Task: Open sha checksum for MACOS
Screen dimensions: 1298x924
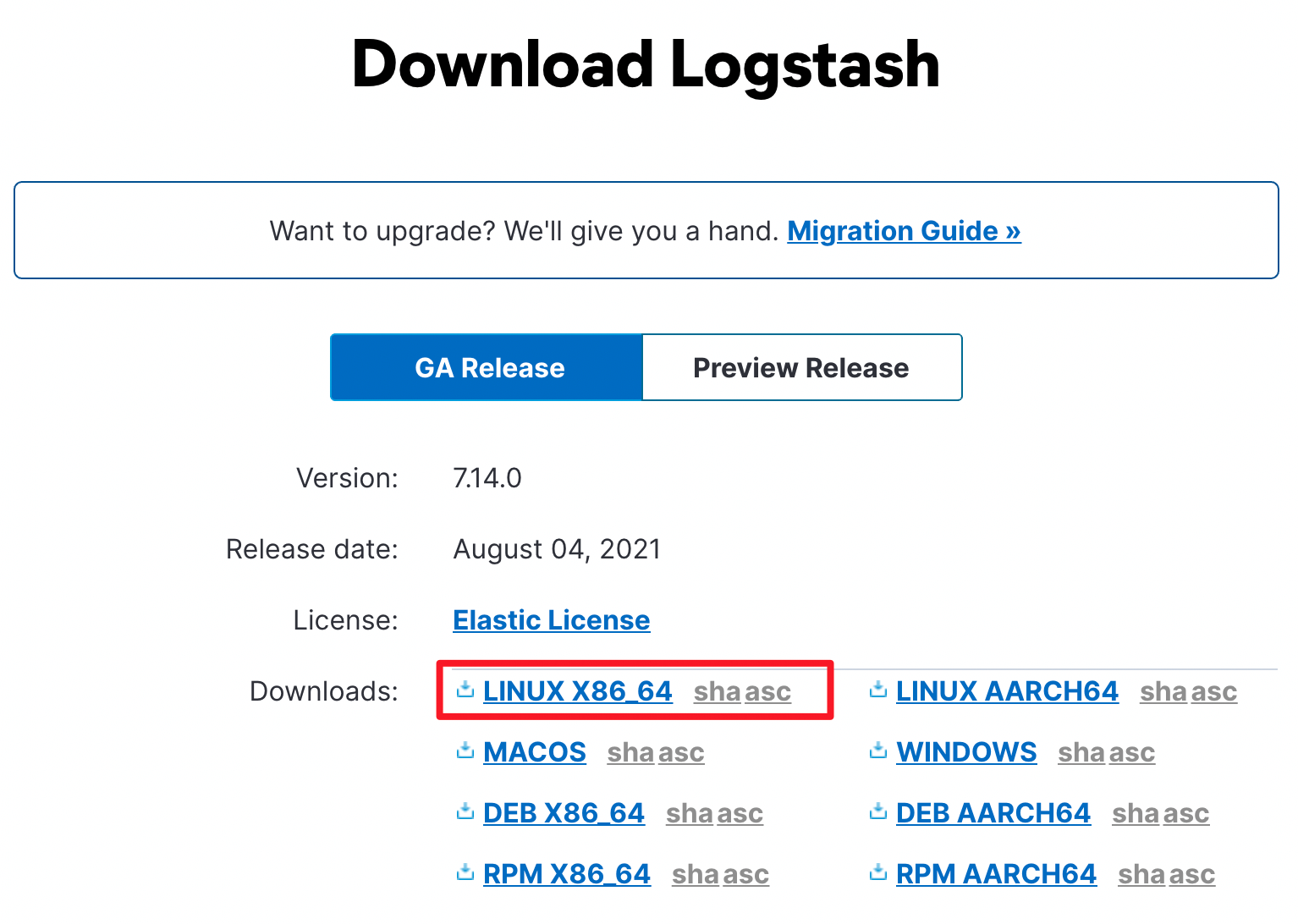Action: click(631, 753)
